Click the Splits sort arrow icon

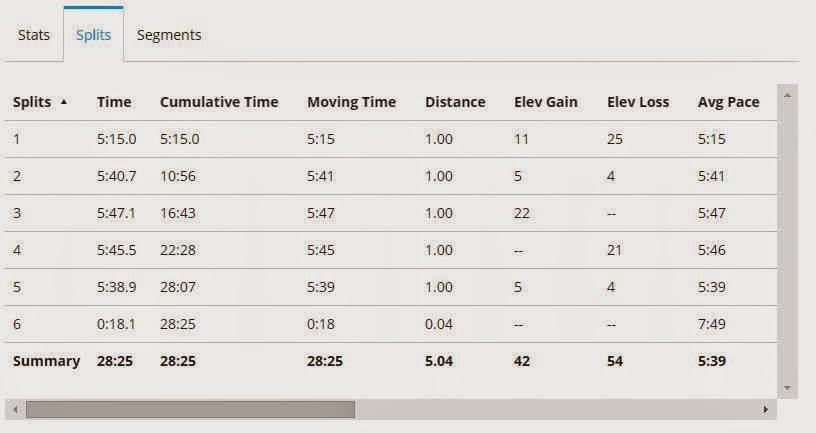click(65, 102)
